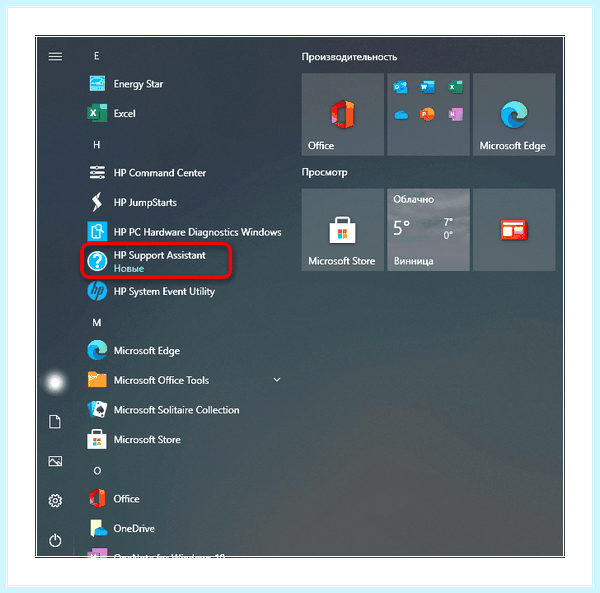600x593 pixels.
Task: Open PowerPoint icon in tile group
Action: [x=427, y=114]
